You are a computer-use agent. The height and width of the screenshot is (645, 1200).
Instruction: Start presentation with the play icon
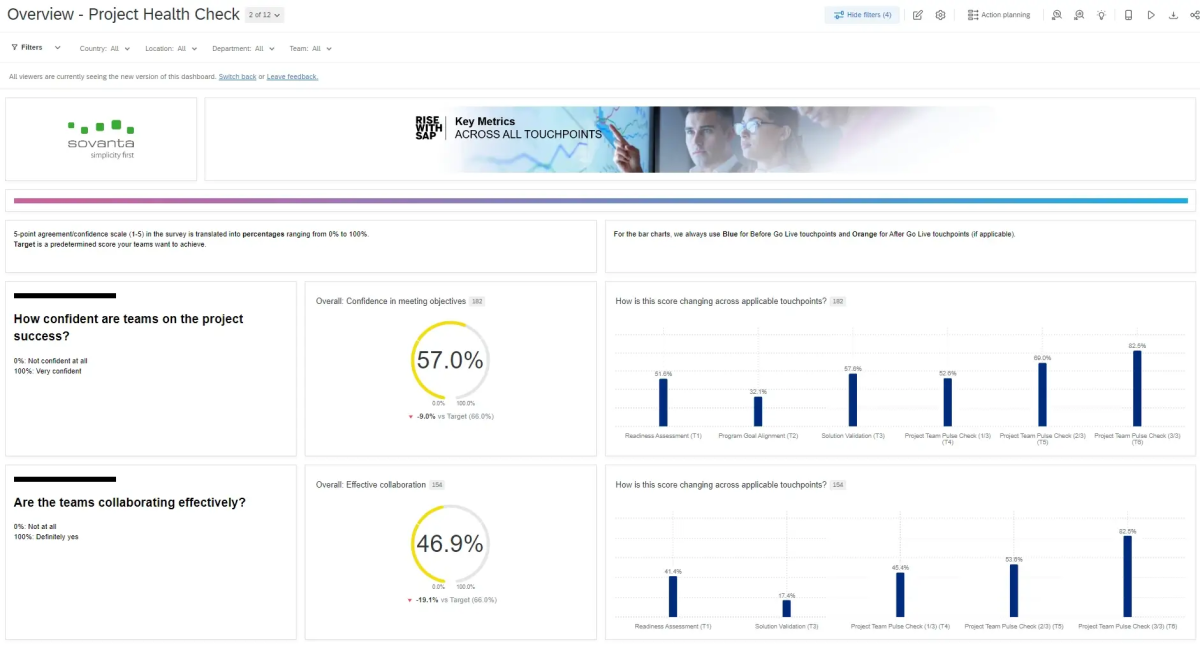pos(1151,15)
